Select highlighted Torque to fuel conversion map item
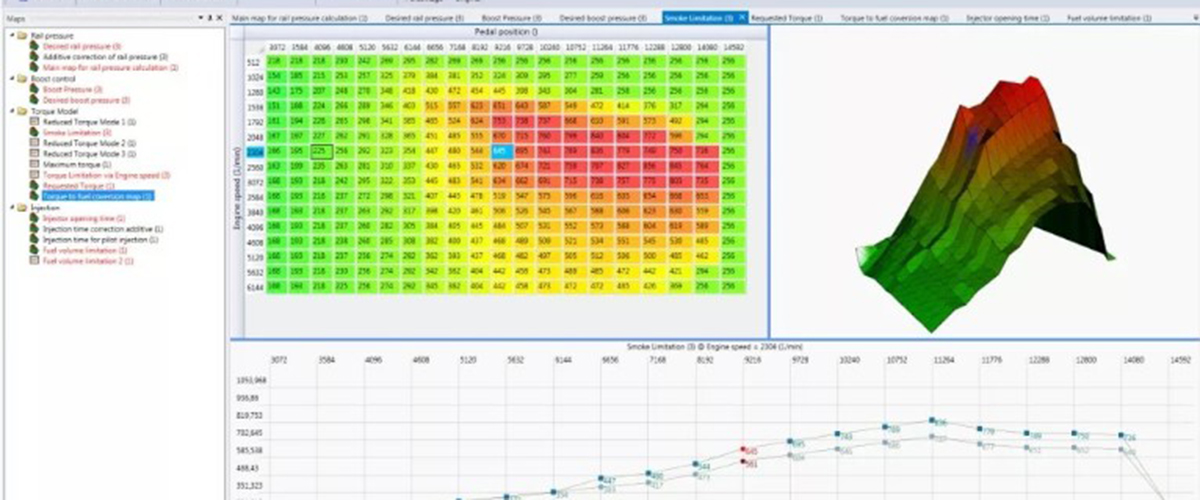 click(x=98, y=196)
